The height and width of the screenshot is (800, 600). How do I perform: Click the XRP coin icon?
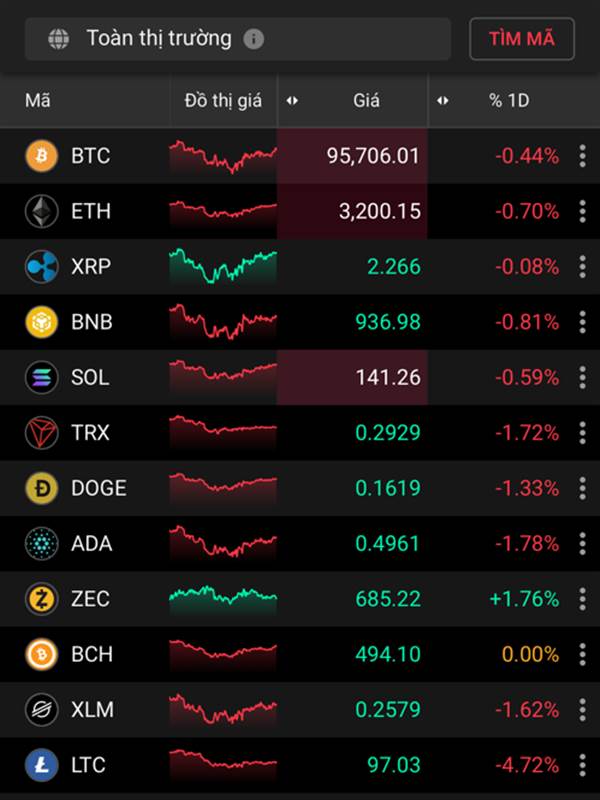(42, 267)
